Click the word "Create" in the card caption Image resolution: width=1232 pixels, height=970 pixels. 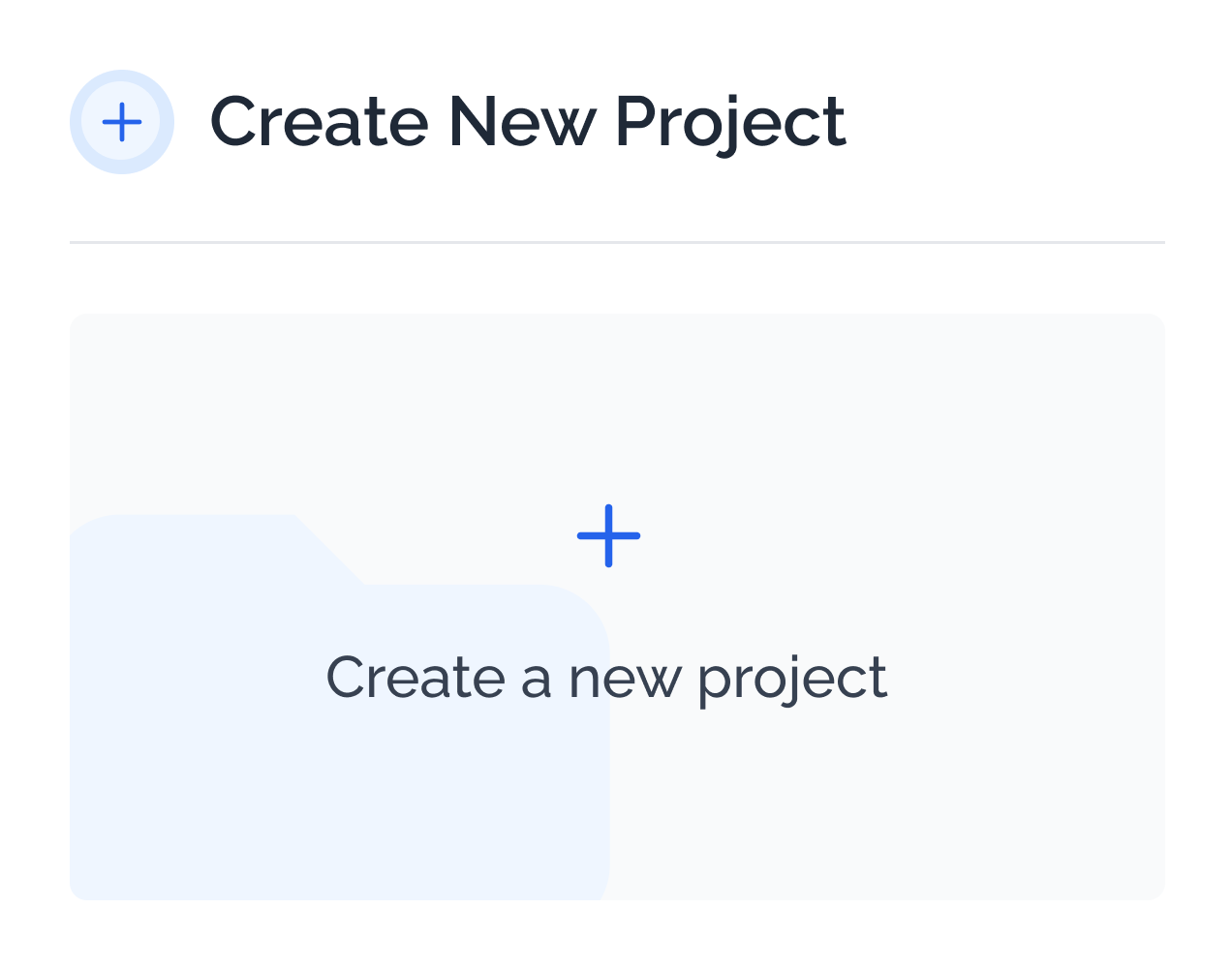point(415,677)
